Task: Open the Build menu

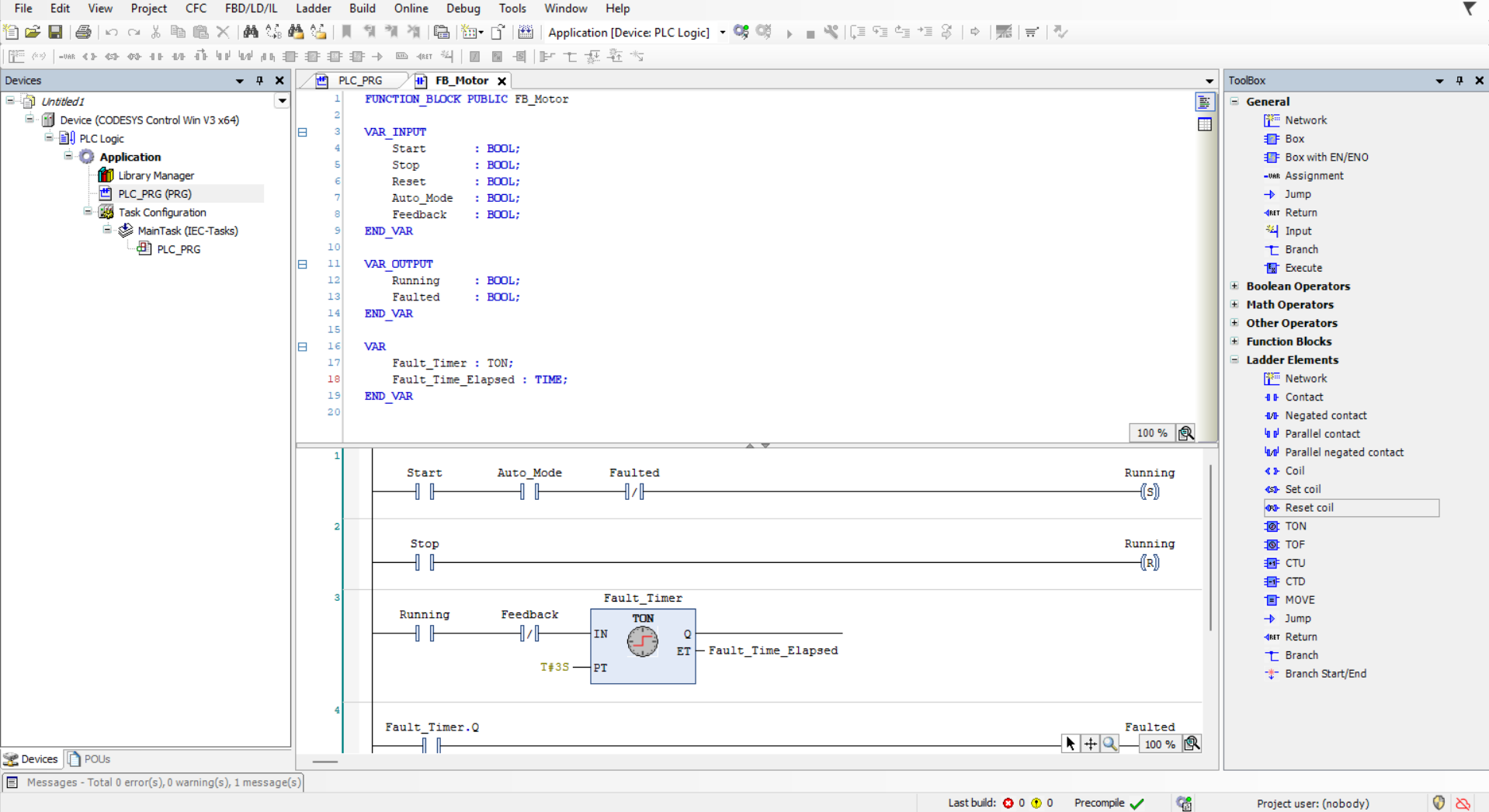Action: (x=362, y=9)
